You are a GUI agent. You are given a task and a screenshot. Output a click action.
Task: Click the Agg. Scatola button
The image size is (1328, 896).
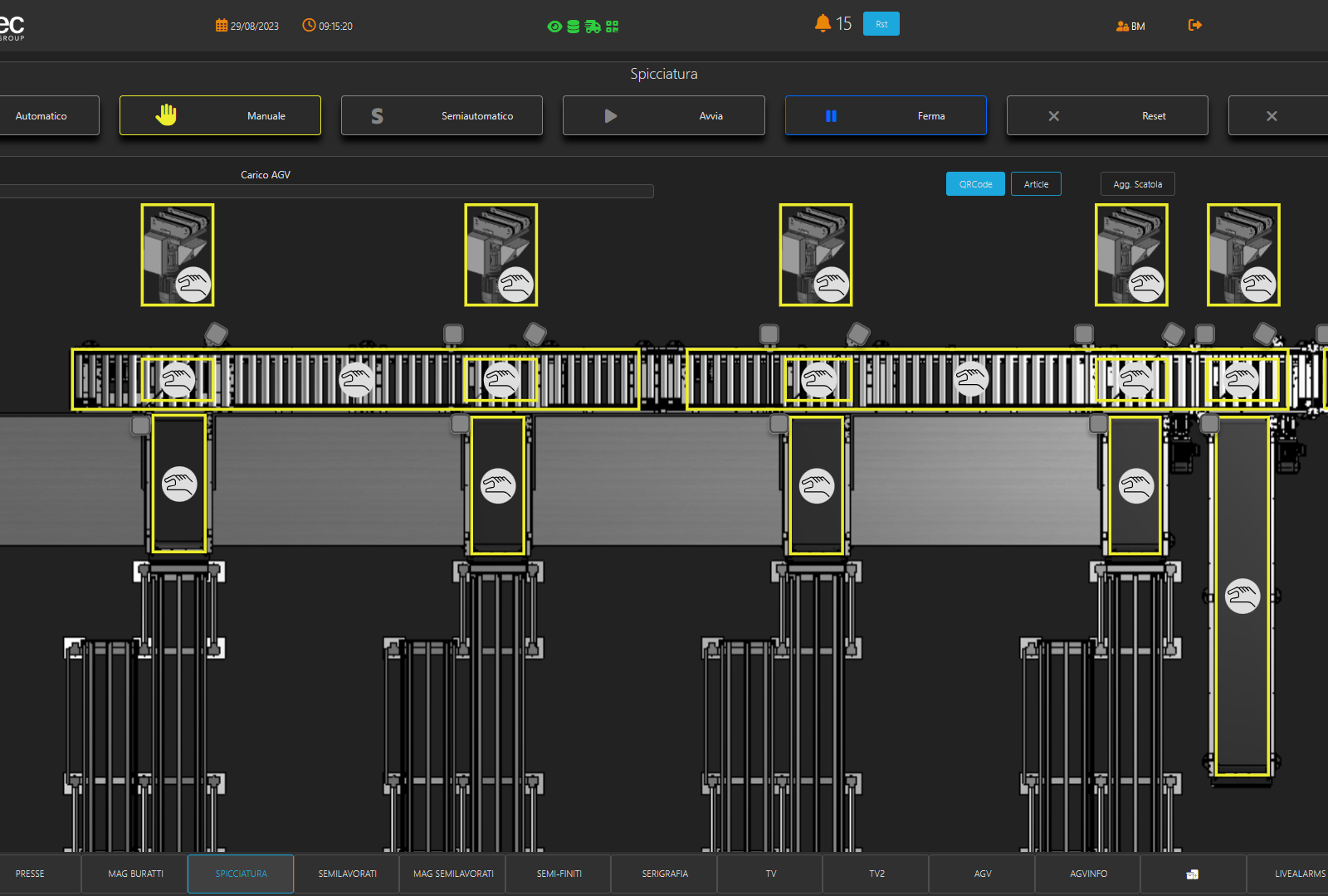[1138, 184]
